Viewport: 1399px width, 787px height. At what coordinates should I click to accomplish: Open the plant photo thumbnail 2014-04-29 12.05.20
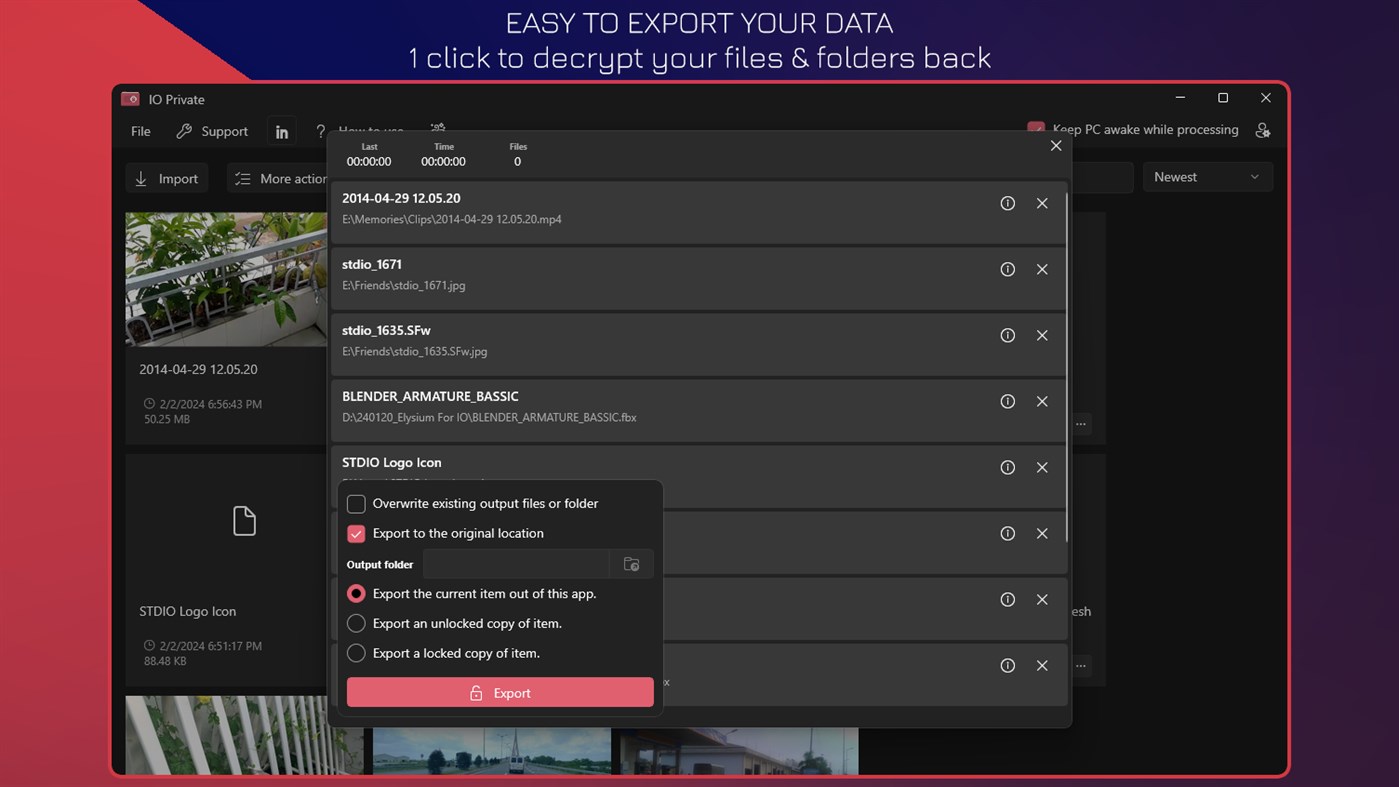tap(226, 279)
